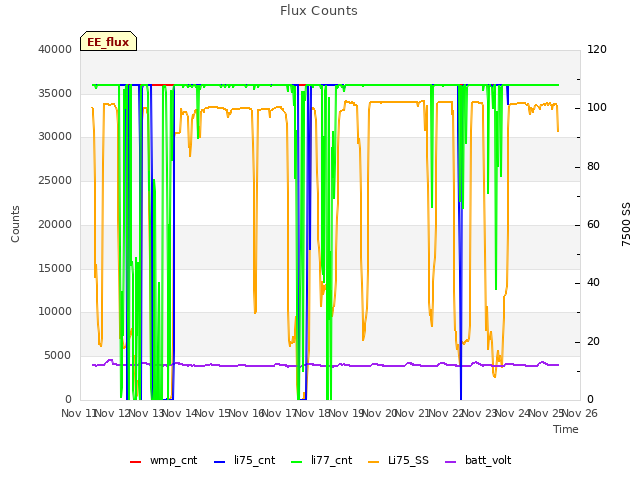Click the green li77_cnt legend swatch

[296, 462]
